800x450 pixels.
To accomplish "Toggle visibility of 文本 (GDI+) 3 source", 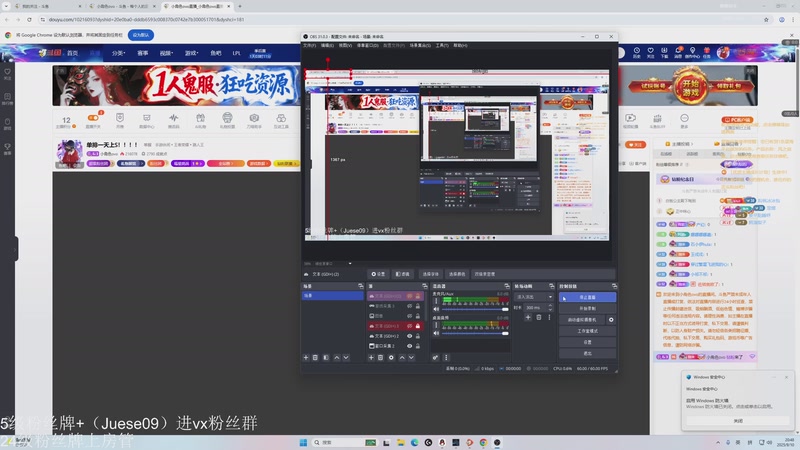I will click(409, 326).
